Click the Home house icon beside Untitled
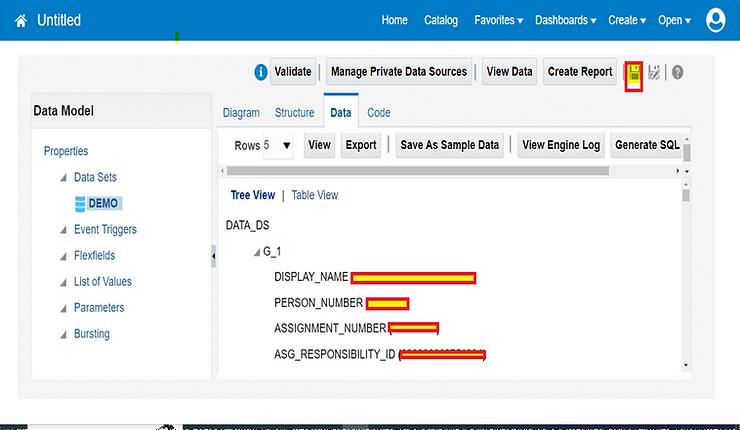The width and height of the screenshot is (740, 430). coord(19,20)
